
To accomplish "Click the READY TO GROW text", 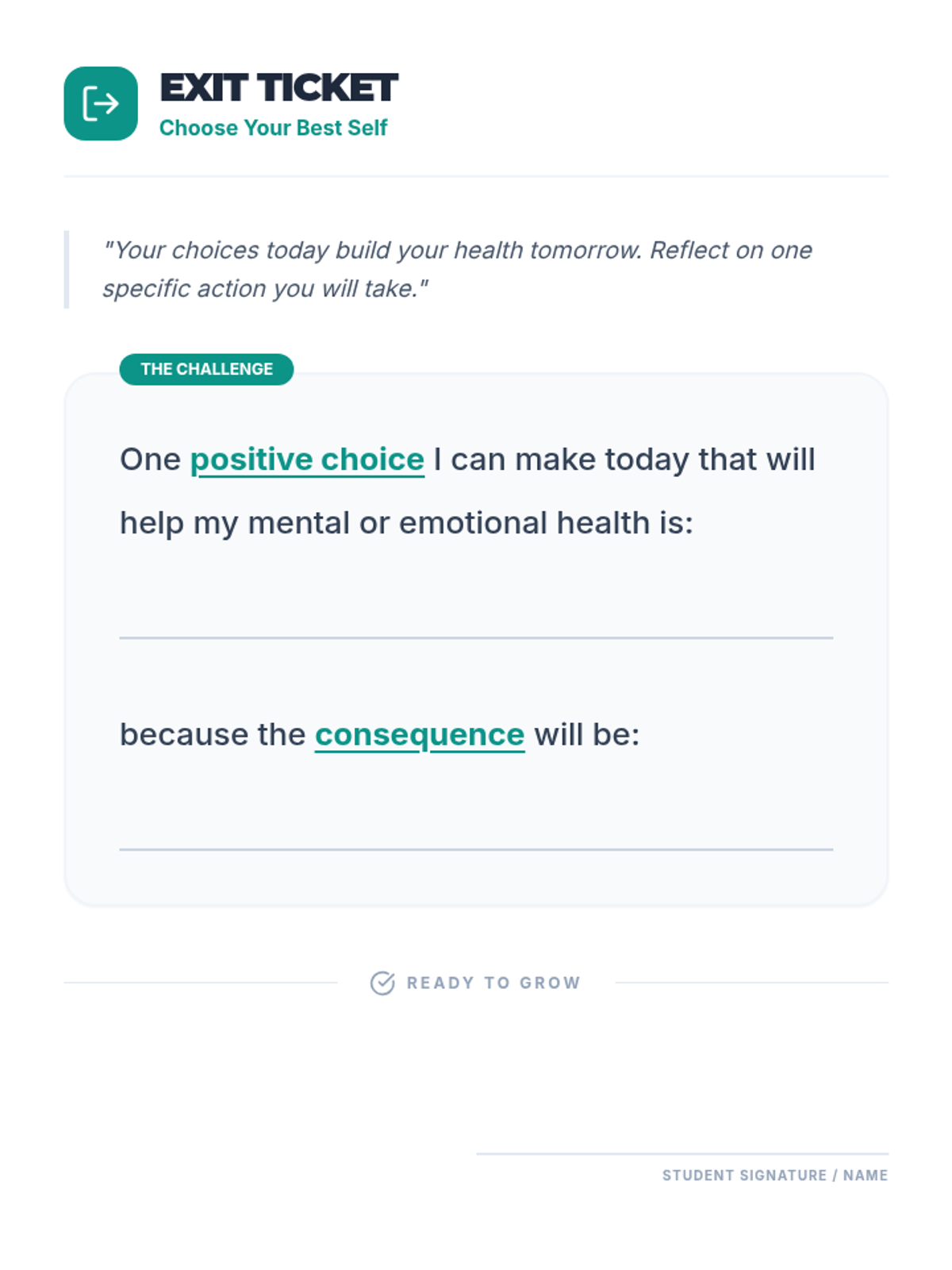I will [x=493, y=983].
